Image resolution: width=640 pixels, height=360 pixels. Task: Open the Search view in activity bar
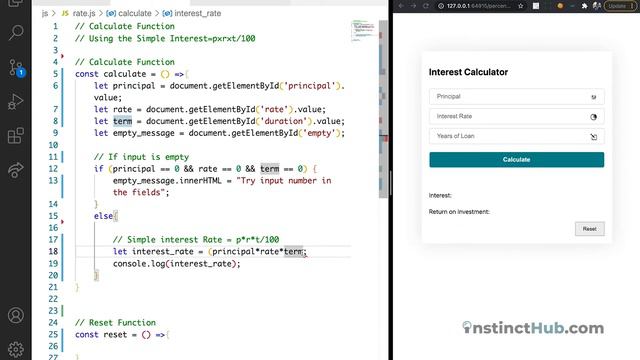click(16, 32)
